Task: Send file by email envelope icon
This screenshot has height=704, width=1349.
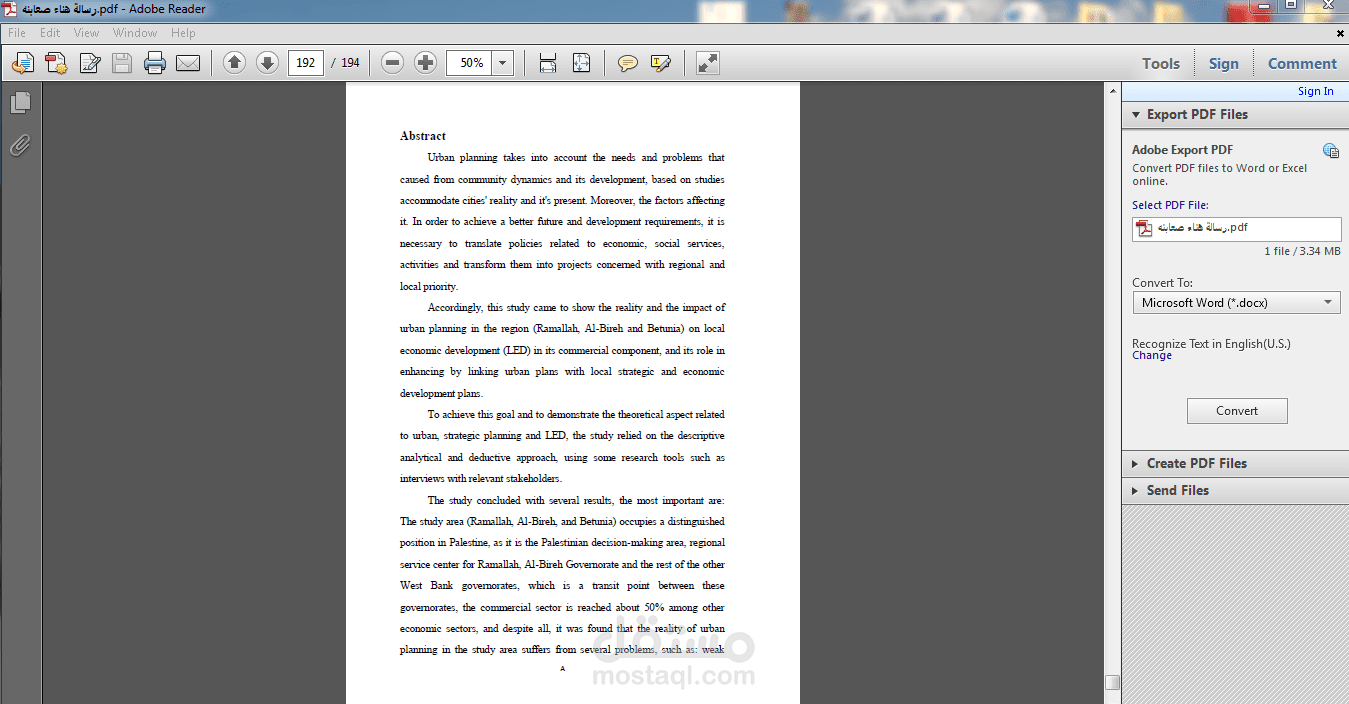Action: 188,63
